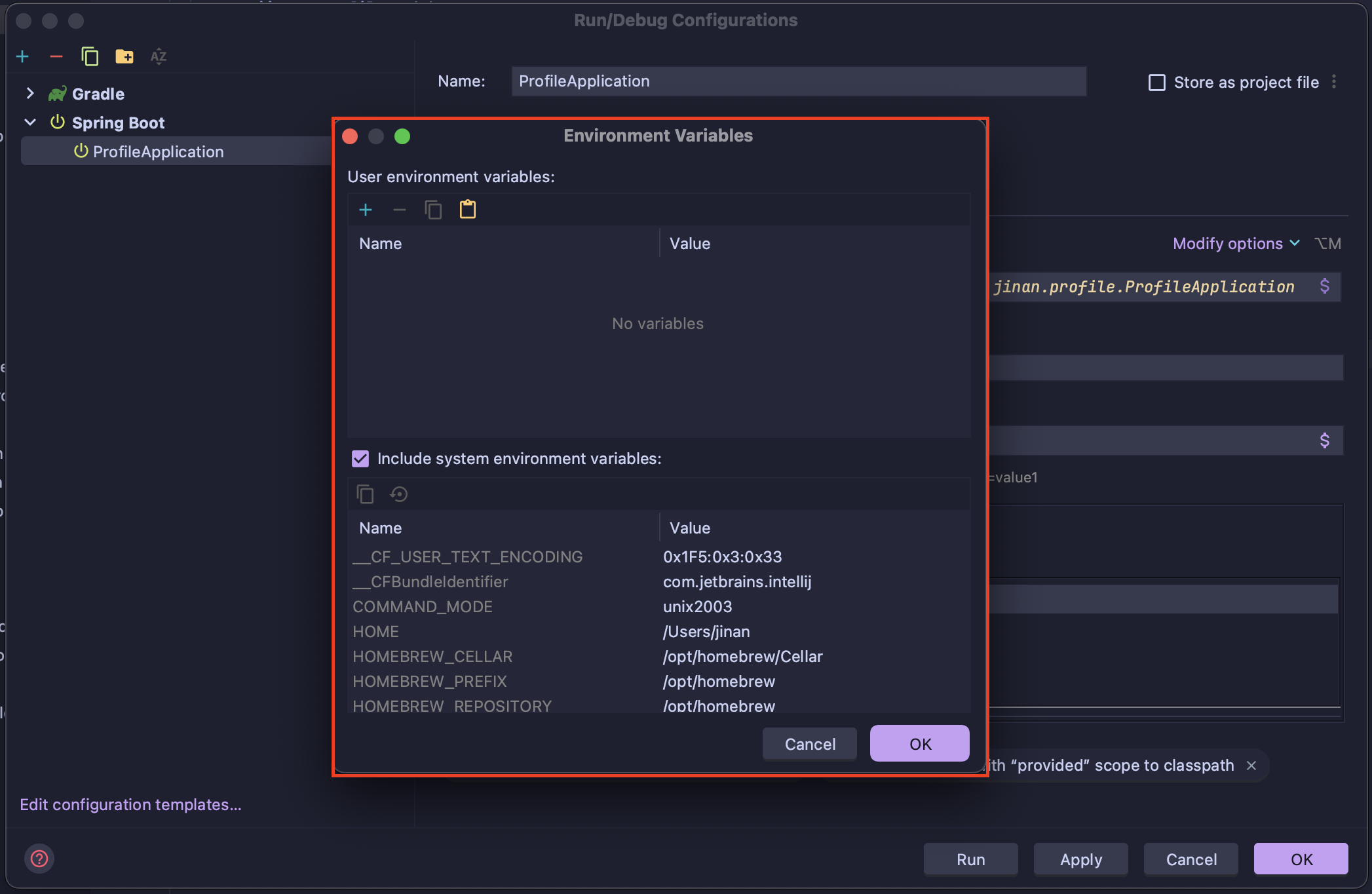Open Edit configuration templates link
Viewport: 1372px width, 894px height.
point(130,804)
